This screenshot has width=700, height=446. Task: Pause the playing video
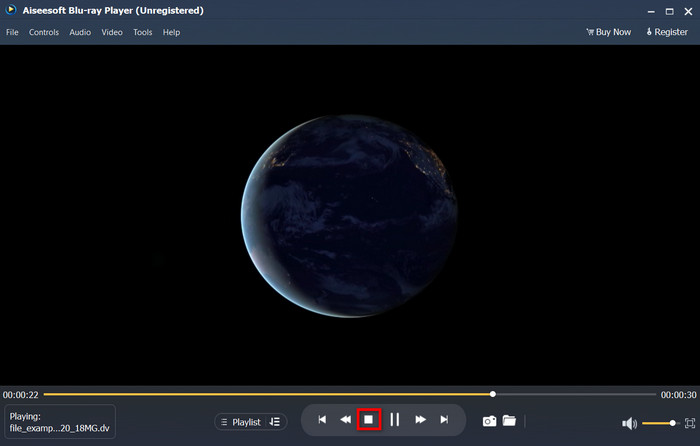(395, 420)
